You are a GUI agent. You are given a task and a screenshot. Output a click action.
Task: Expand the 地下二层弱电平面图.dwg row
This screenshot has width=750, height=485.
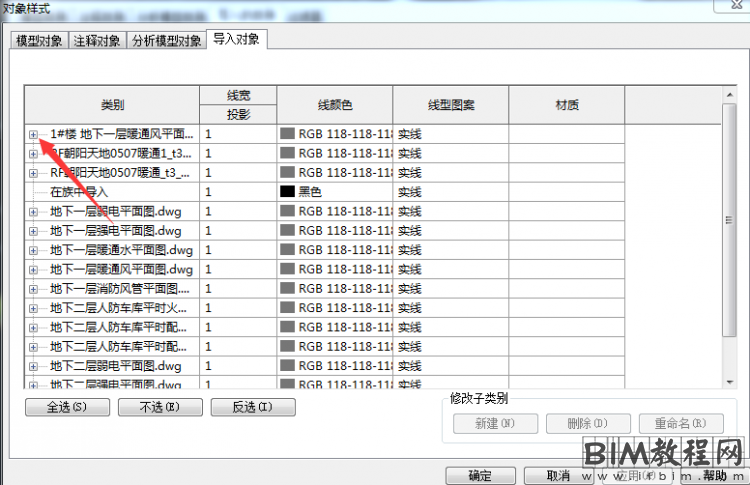pyautogui.click(x=33, y=366)
